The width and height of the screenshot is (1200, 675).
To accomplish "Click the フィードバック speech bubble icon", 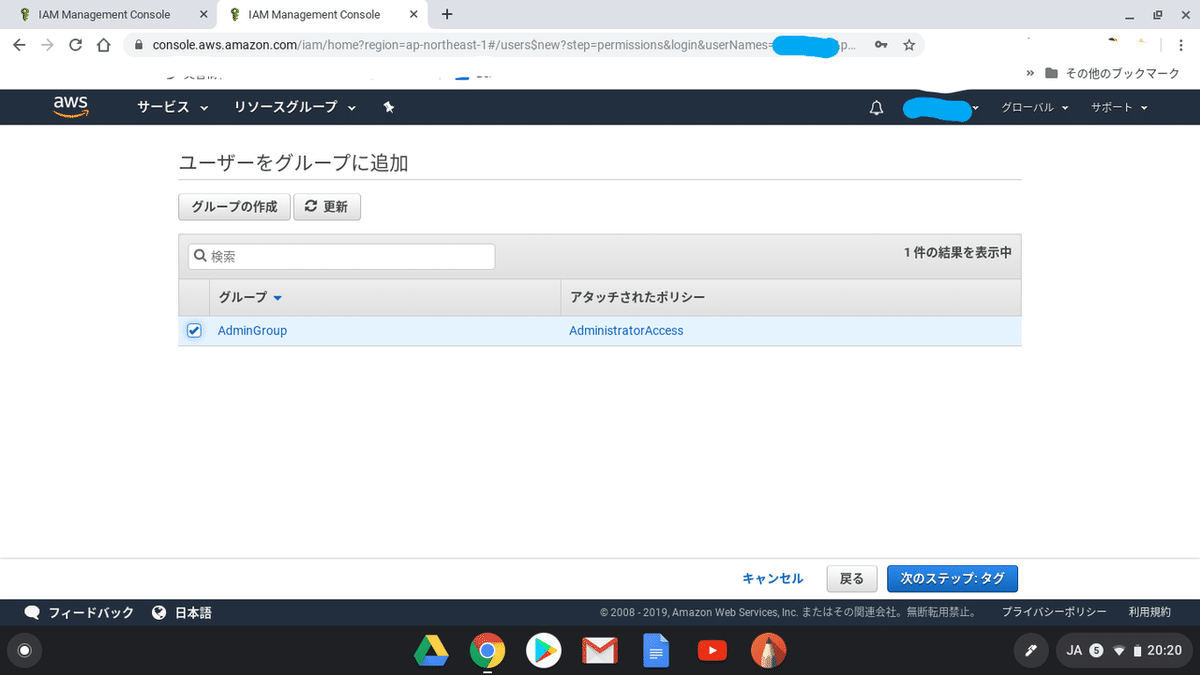I will [32, 612].
